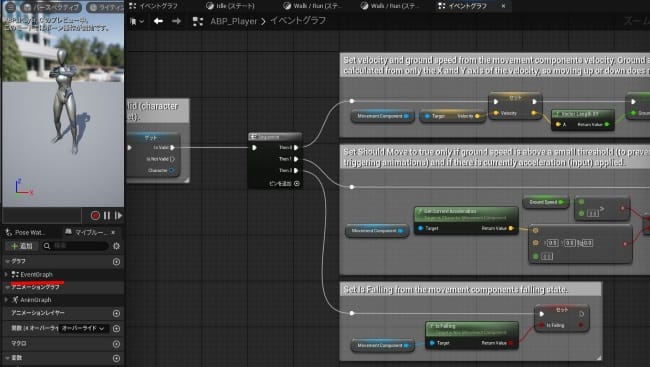Start recording with the red record button
Screen dimensions: 650x367
pos(95,215)
